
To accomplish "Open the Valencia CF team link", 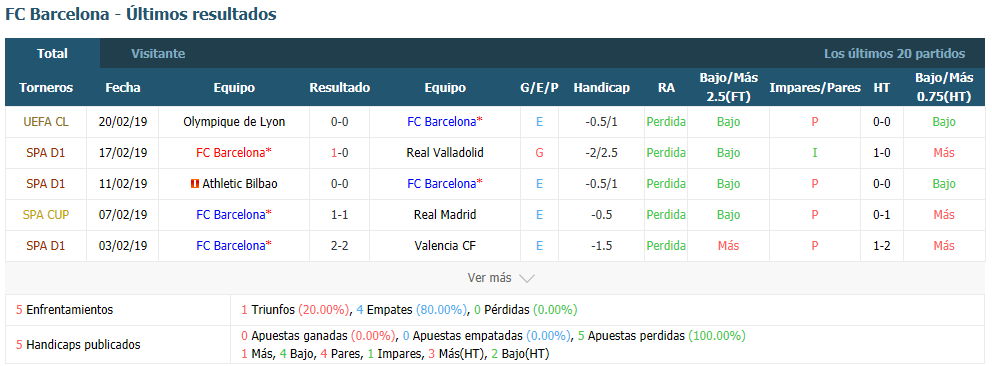I will (445, 246).
